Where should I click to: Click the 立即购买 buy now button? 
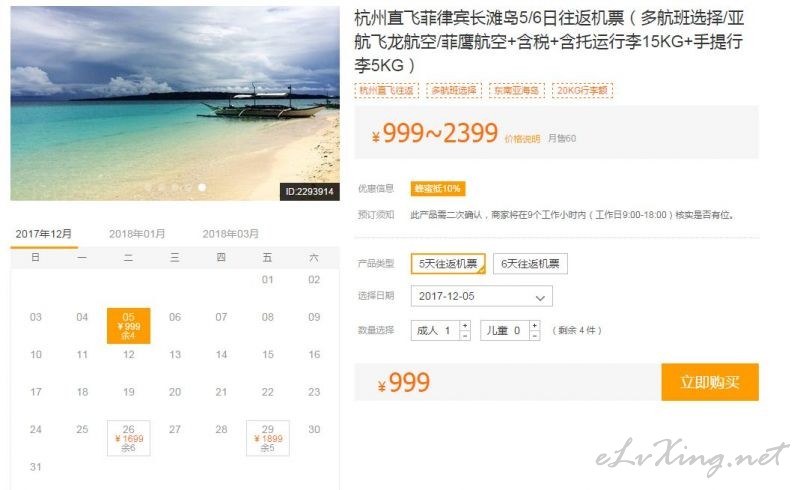coord(710,382)
